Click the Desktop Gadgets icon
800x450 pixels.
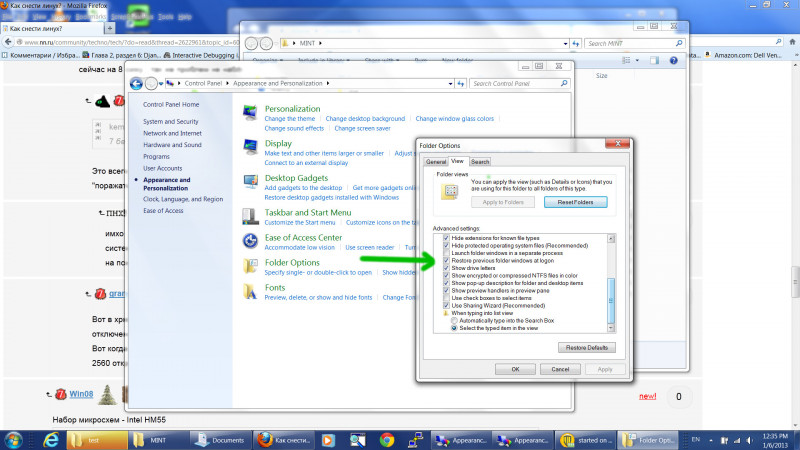(250, 182)
